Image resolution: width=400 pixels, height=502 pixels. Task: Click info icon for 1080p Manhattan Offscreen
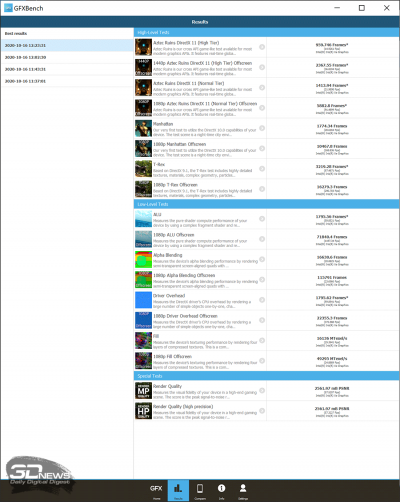point(262,149)
